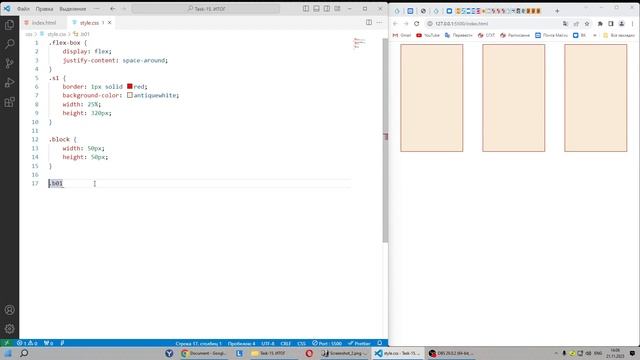This screenshot has height=360, width=640.
Task: Toggle the secondary sidebar layout icon
Action: pyautogui.click(x=327, y=9)
